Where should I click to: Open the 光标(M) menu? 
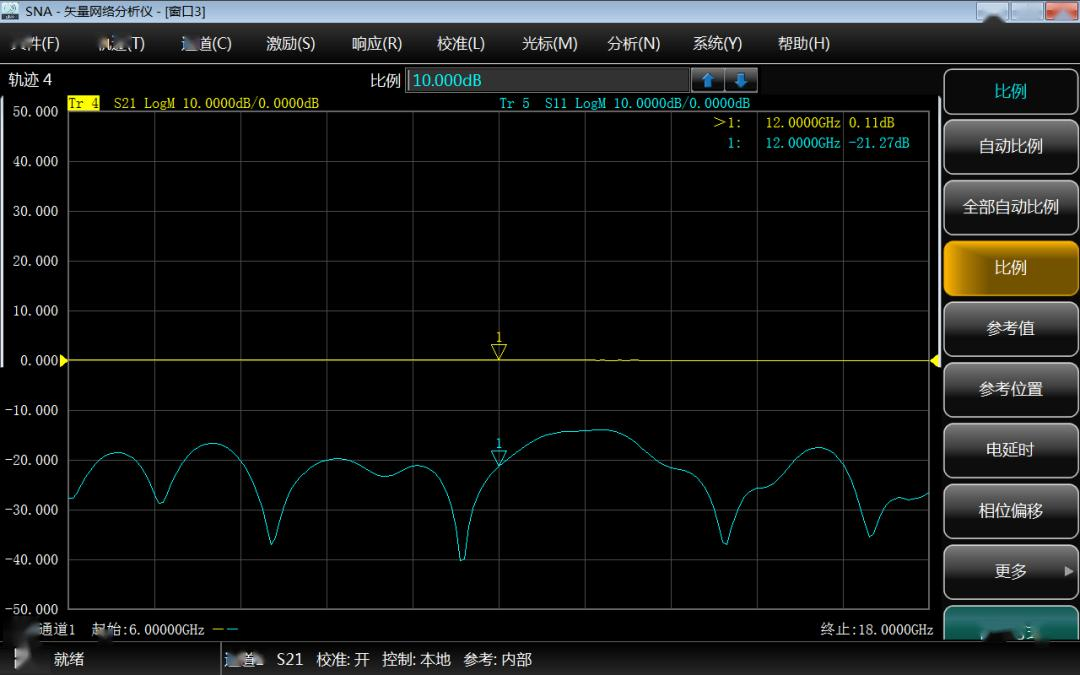(x=549, y=44)
